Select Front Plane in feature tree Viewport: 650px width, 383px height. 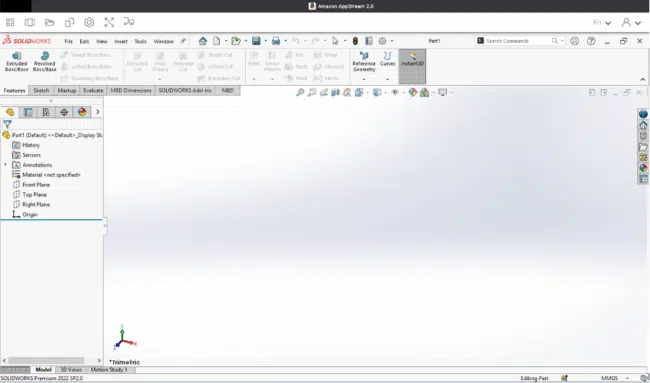(x=36, y=184)
